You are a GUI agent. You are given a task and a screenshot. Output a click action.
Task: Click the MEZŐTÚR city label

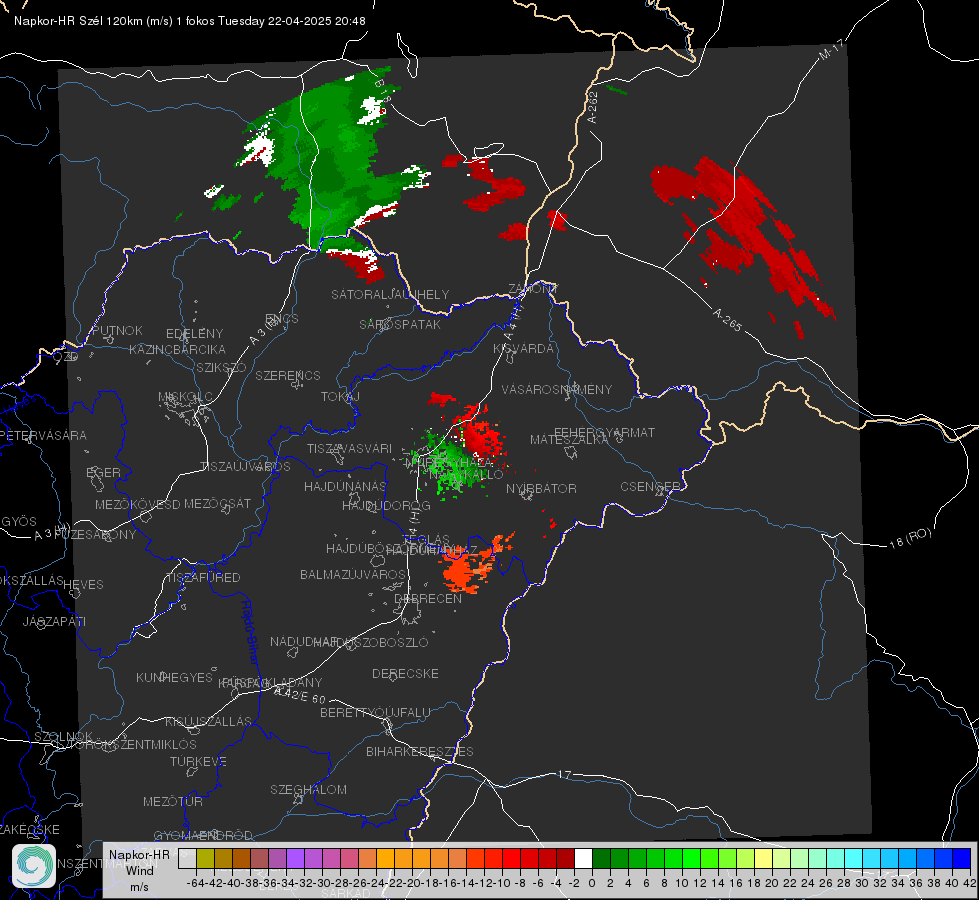(x=173, y=801)
